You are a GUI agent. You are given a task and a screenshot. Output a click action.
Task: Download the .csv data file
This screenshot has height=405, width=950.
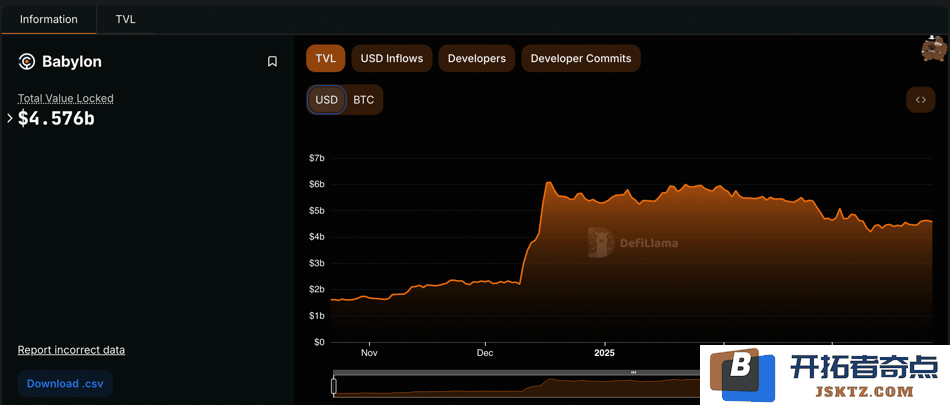click(x=65, y=383)
